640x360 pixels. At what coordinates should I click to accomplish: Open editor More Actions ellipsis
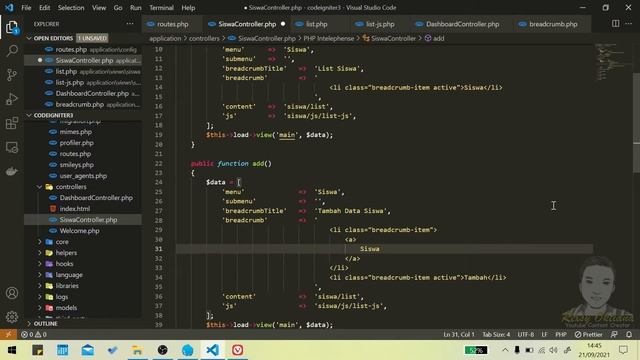(629, 24)
